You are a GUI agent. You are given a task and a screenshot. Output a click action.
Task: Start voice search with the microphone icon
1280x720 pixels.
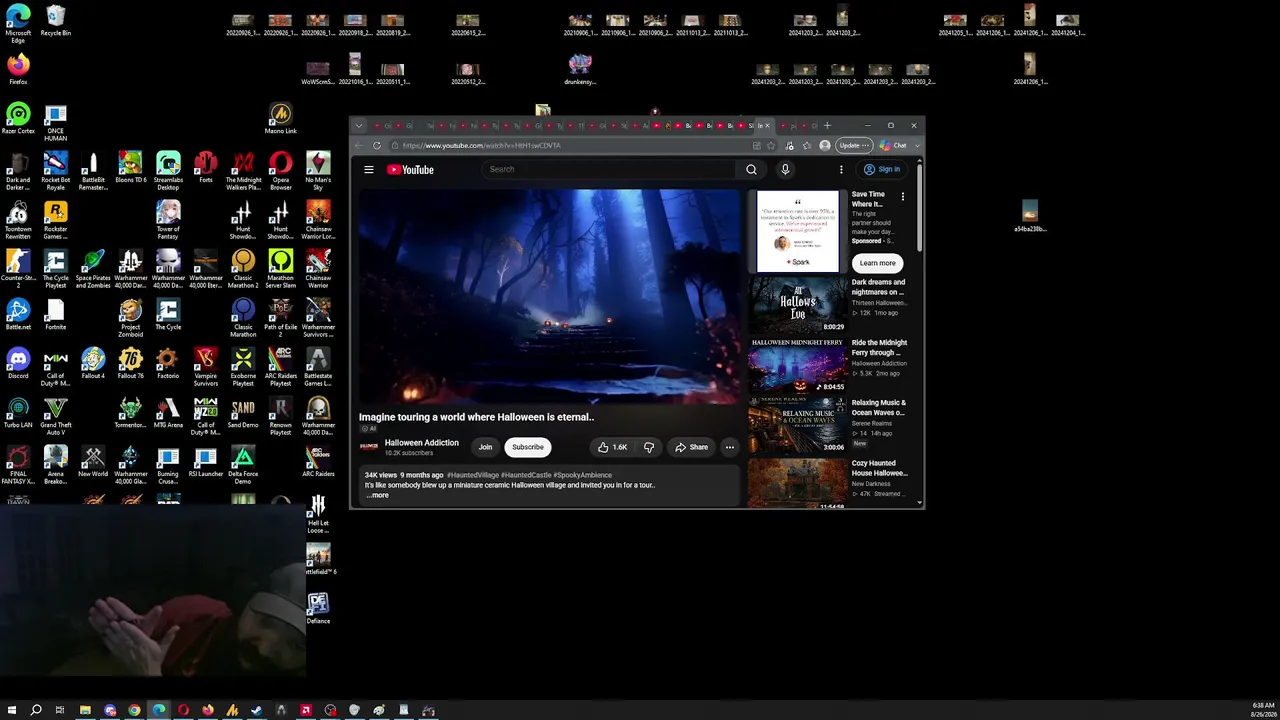coord(785,170)
